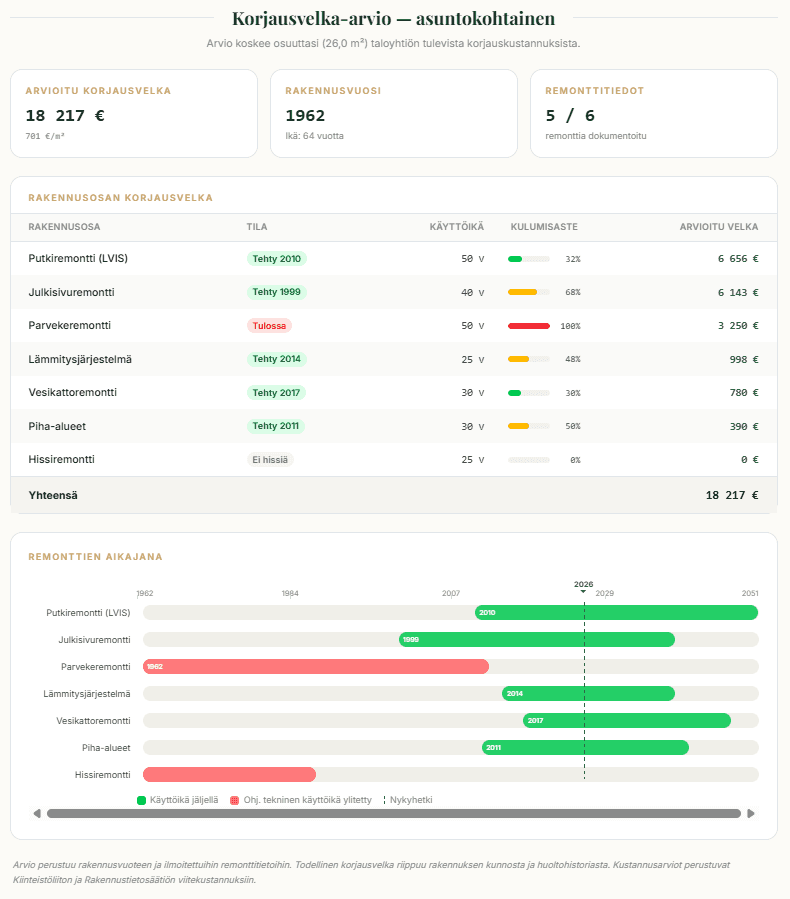Viewport: 790px width, 899px height.
Task: Click the "Ei hissiä" status badge
Action: (x=271, y=460)
